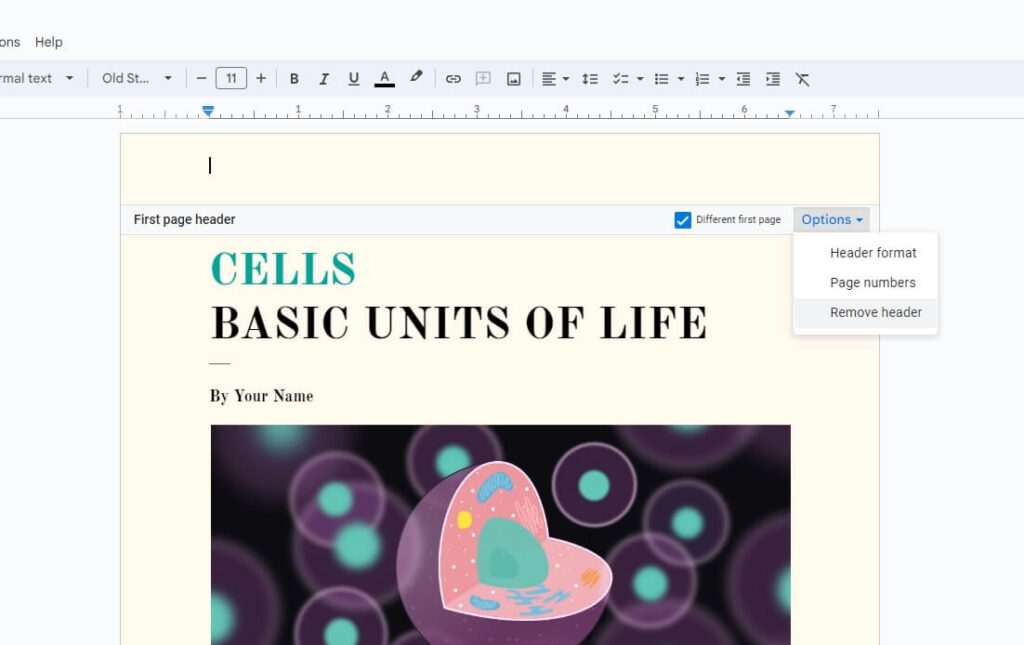Enable a checklist on the text
Screen dimensions: 1024x645
(x=621, y=78)
